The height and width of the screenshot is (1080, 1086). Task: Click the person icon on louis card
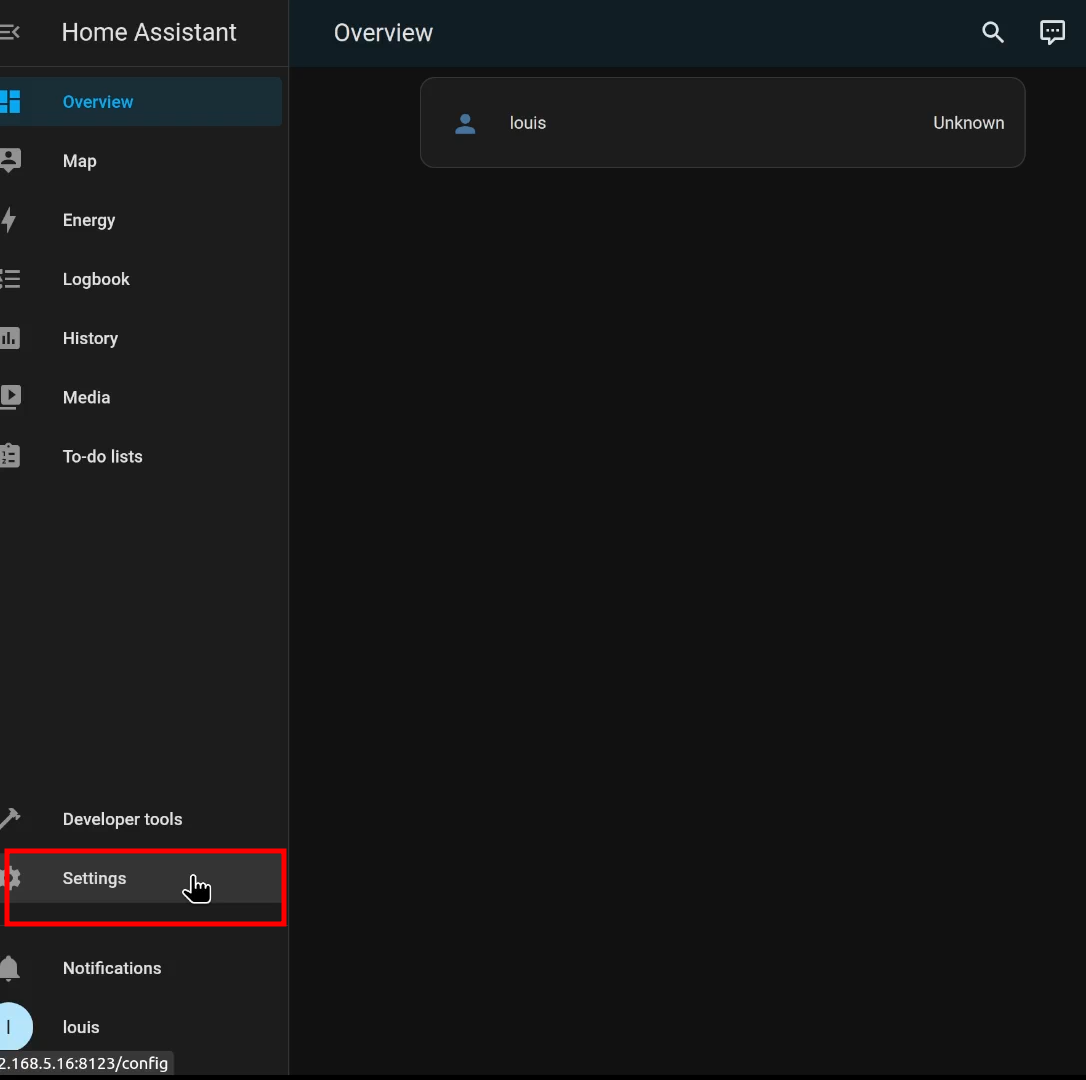[465, 123]
